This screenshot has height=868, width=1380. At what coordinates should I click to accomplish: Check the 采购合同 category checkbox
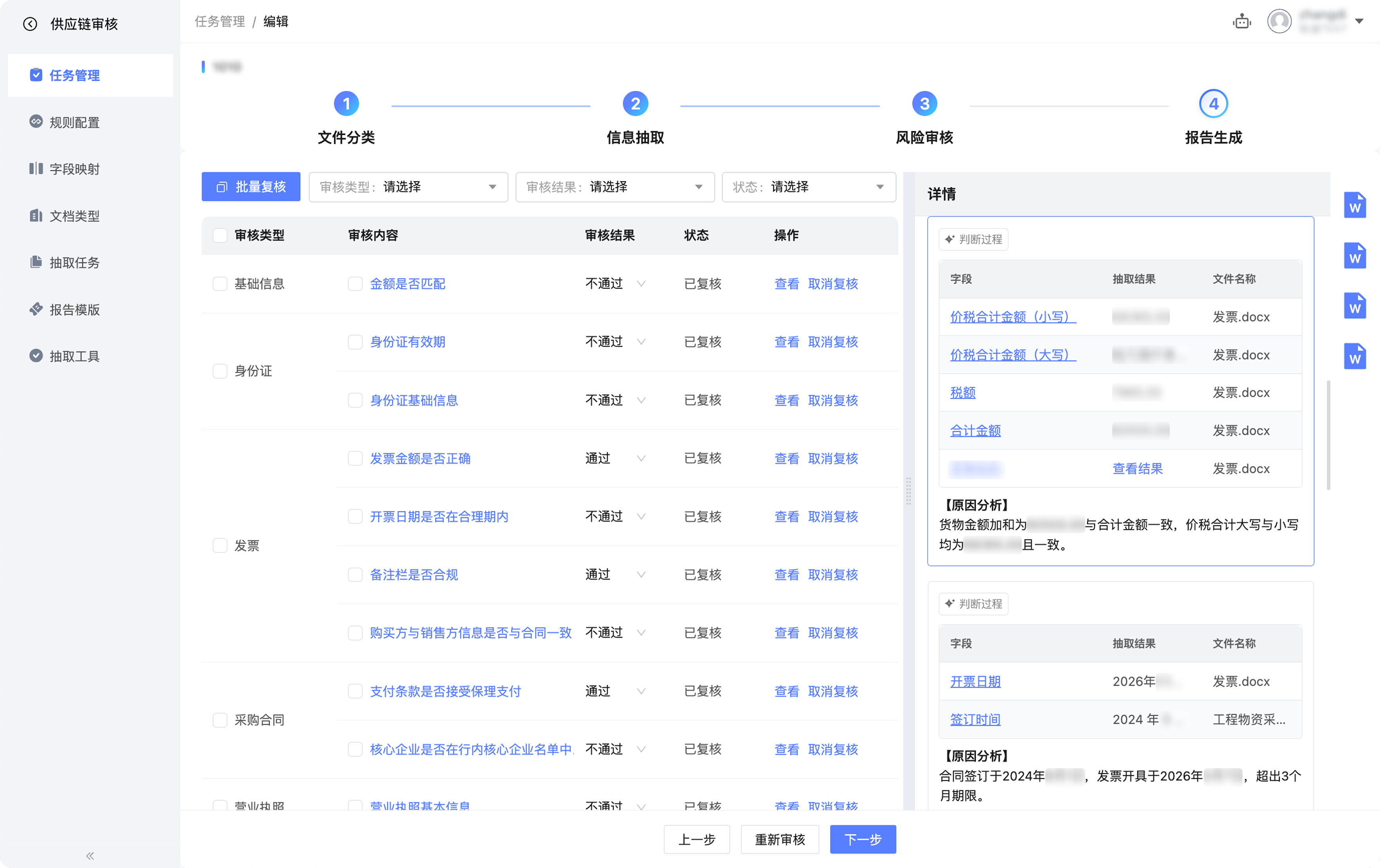coord(220,720)
